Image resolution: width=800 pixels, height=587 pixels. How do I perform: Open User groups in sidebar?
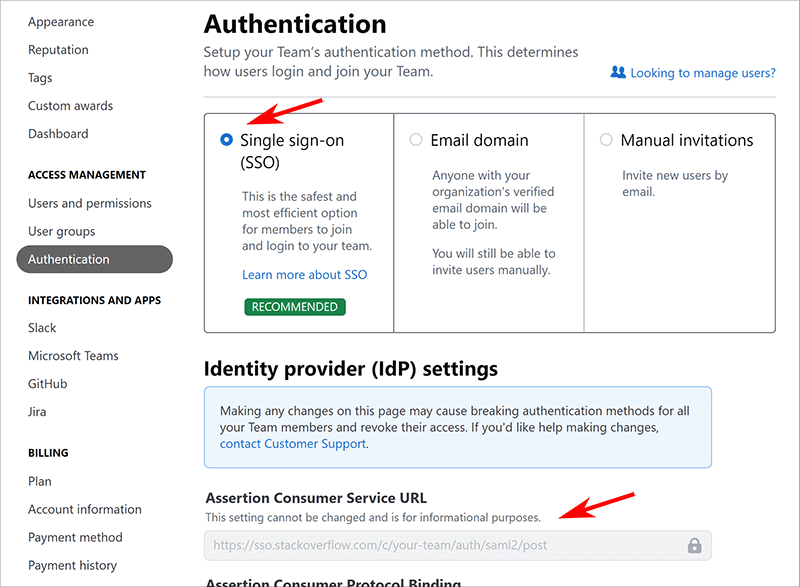[62, 231]
